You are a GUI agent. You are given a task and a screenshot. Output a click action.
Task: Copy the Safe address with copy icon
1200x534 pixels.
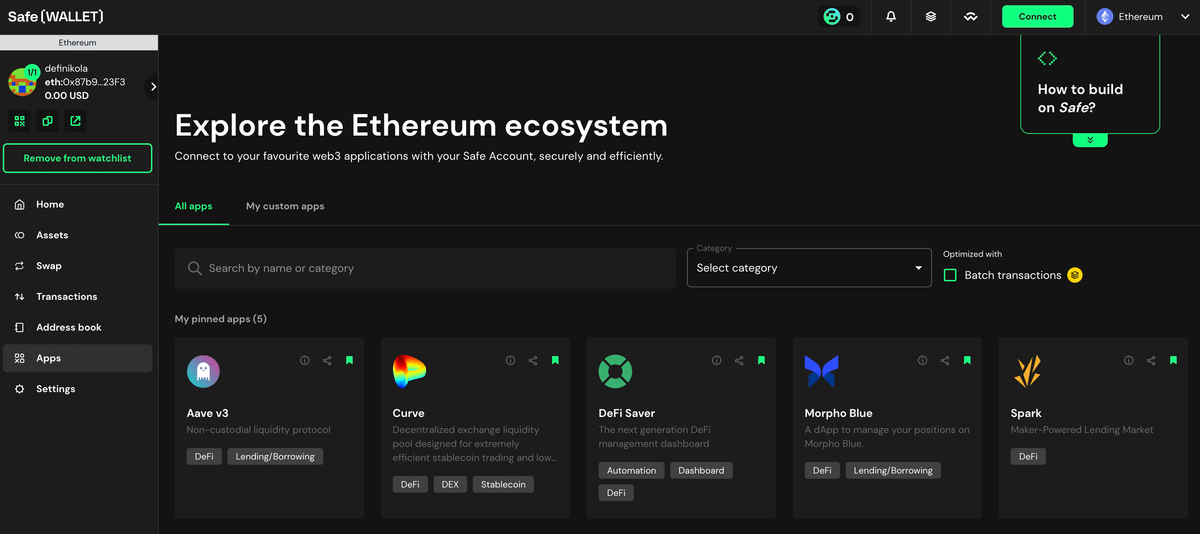pos(47,121)
